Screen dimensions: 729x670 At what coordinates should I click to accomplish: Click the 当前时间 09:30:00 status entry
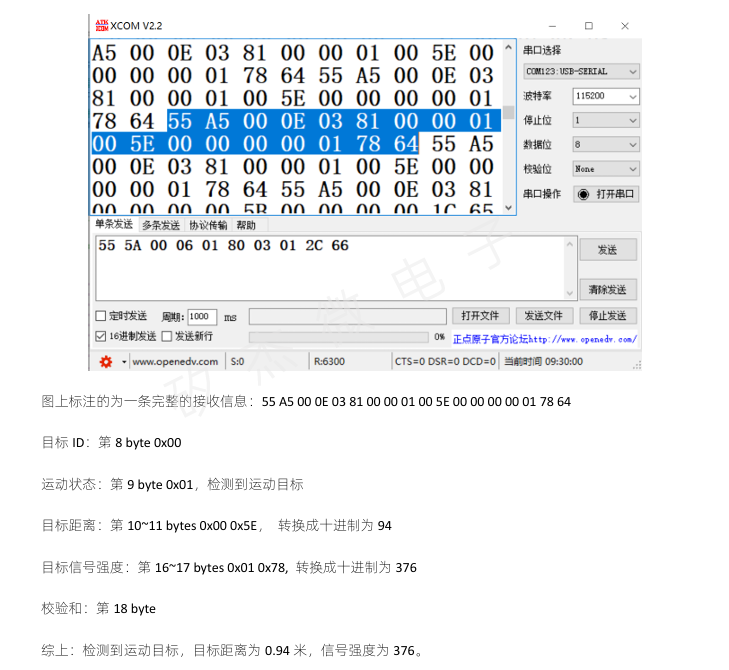click(x=543, y=362)
